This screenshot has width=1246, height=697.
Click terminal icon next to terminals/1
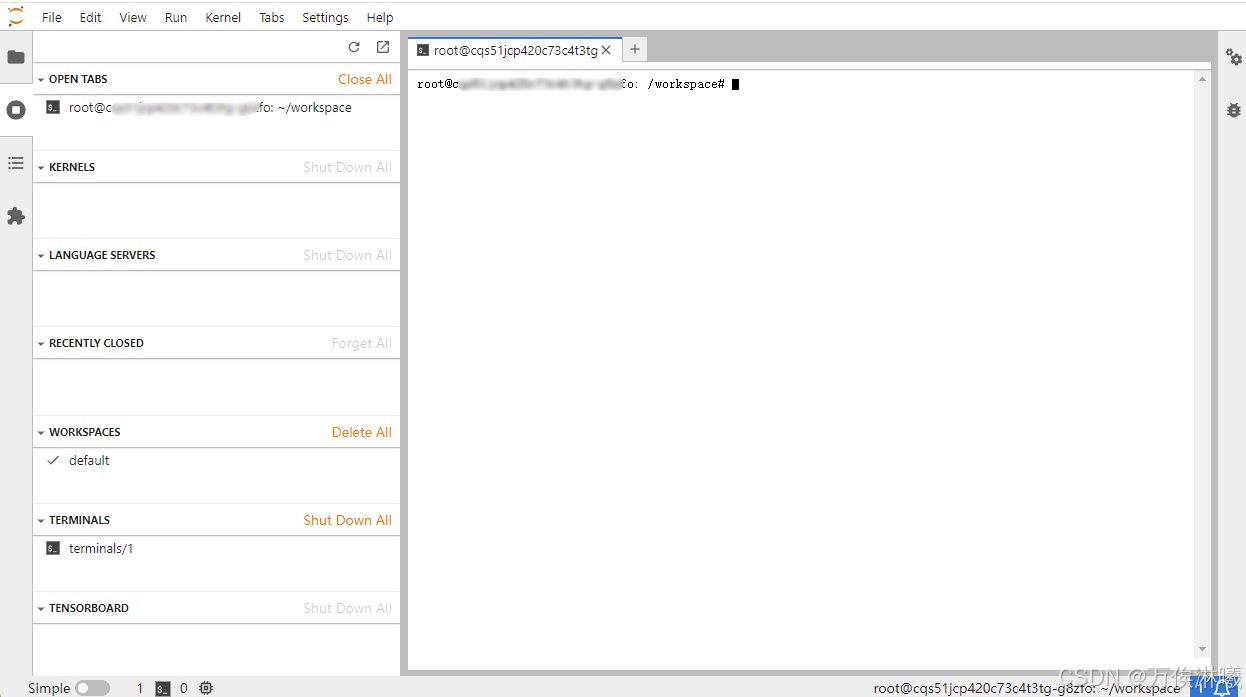53,548
